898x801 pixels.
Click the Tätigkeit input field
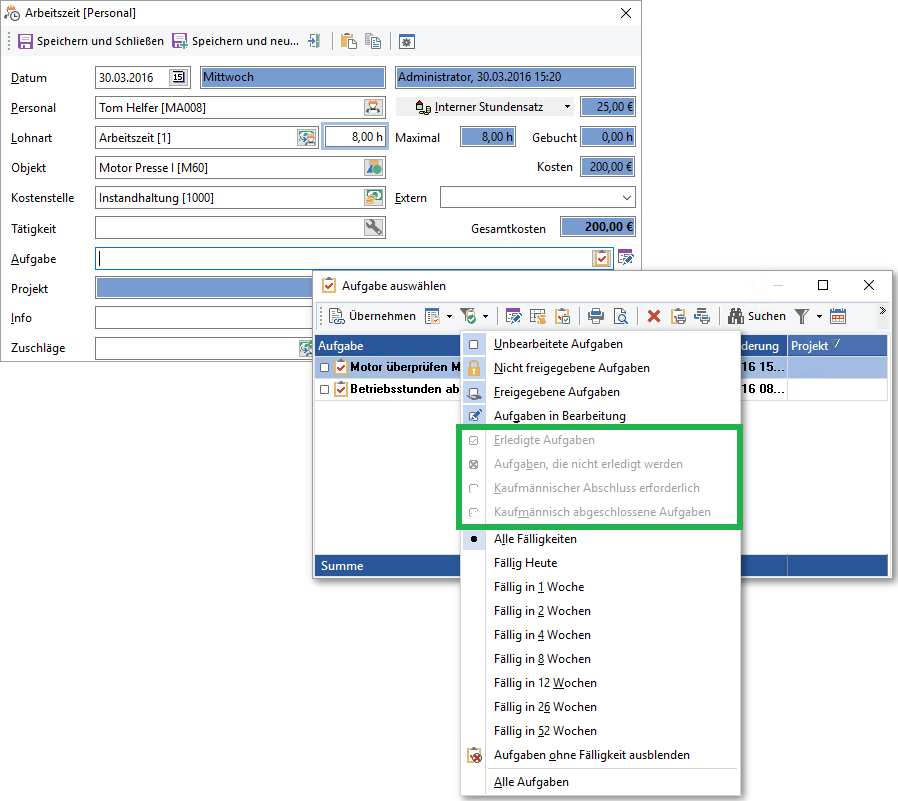click(229, 227)
